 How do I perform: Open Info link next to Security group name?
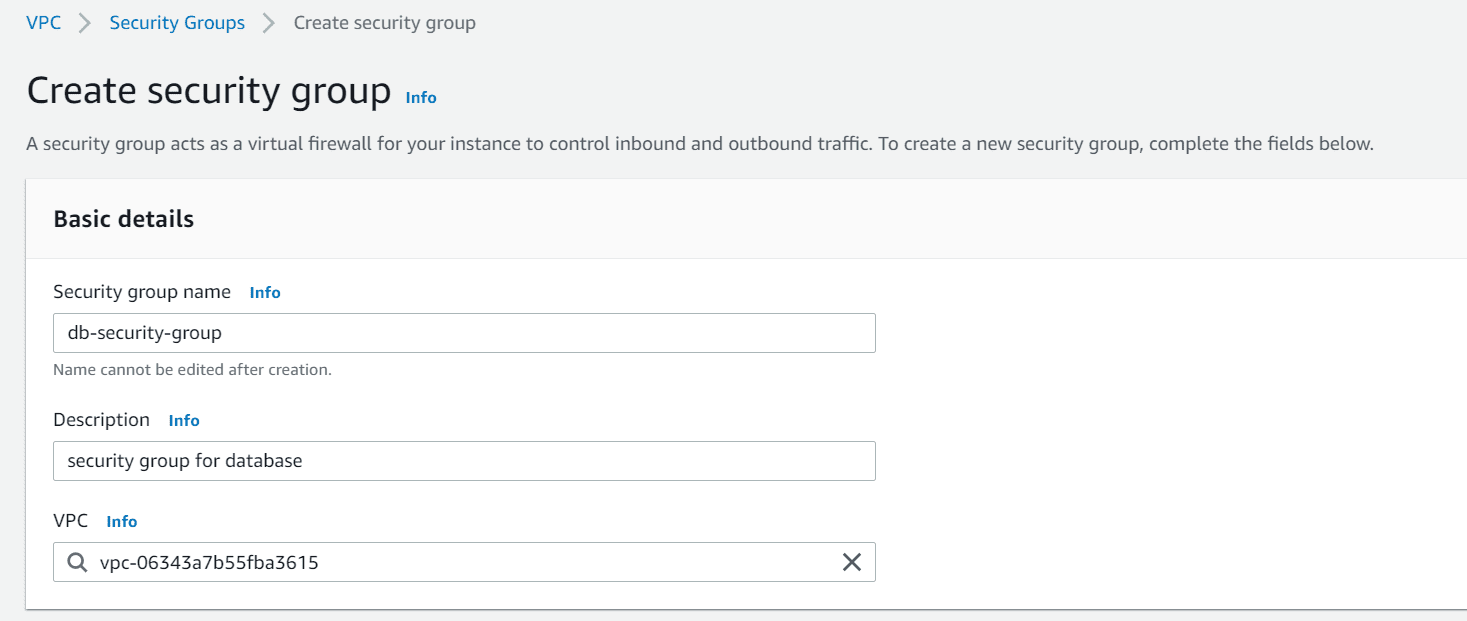point(265,292)
